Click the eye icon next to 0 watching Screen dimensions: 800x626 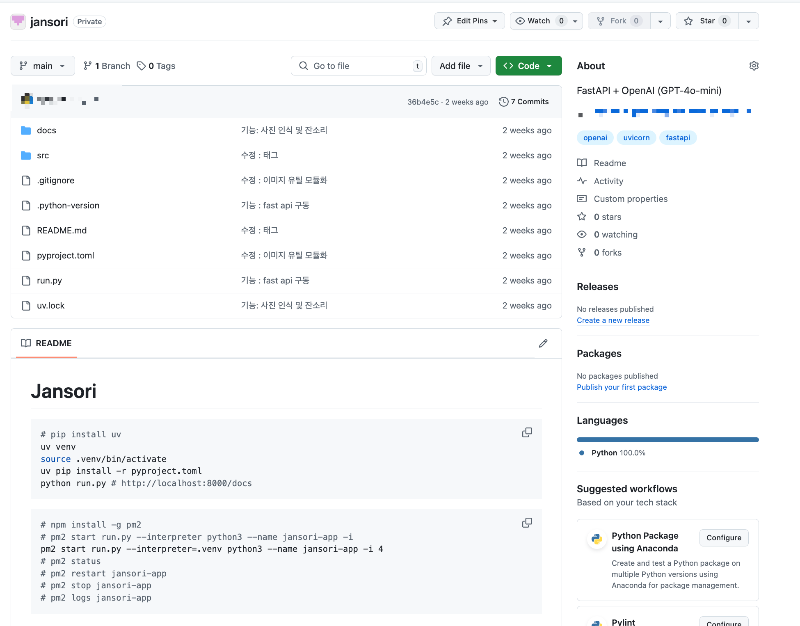582,234
